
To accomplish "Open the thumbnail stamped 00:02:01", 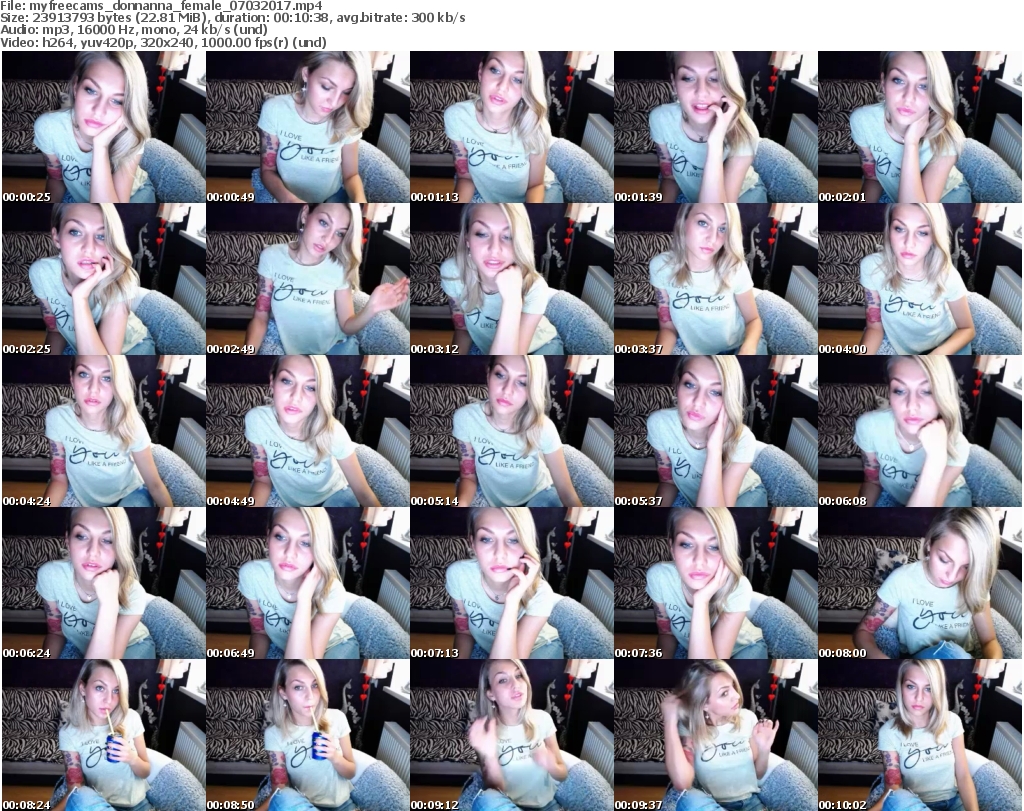I will tap(920, 127).
